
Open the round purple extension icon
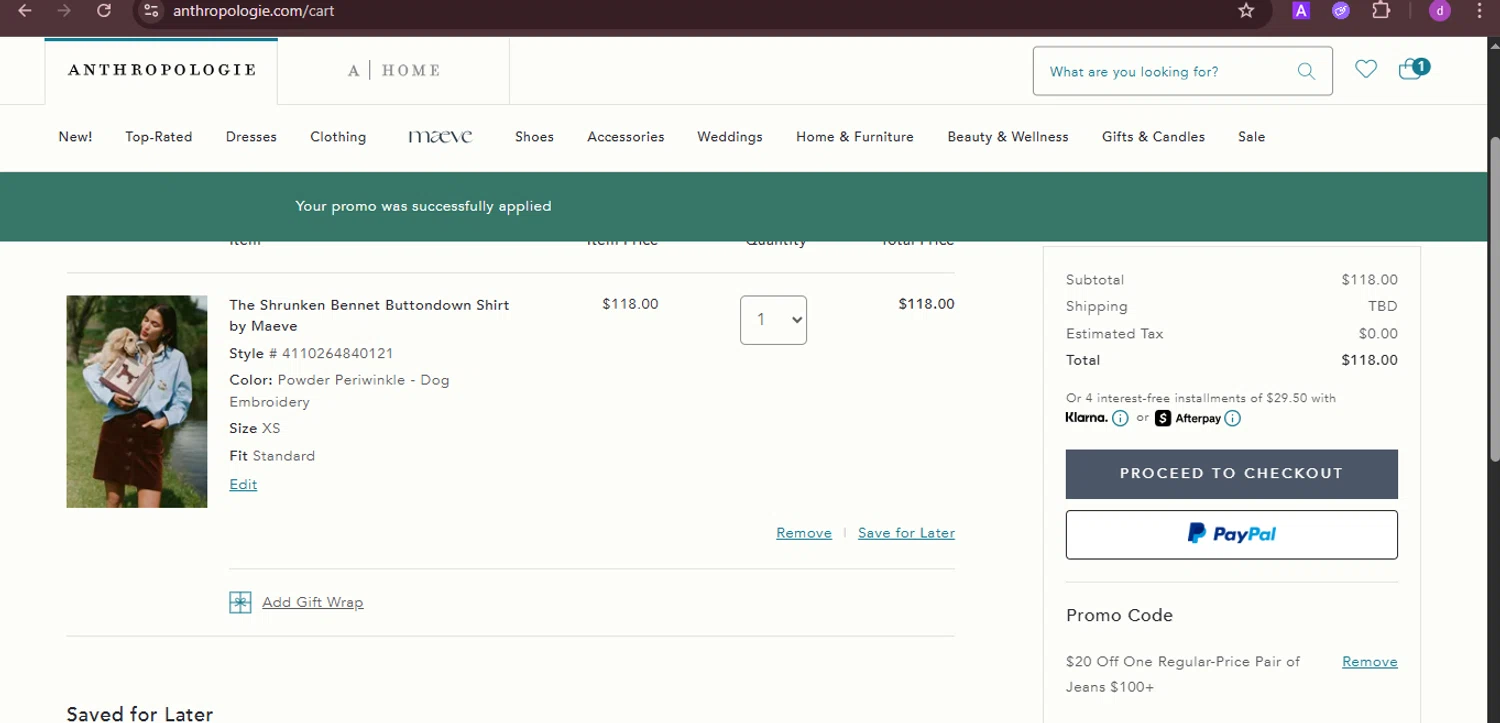(x=1341, y=11)
